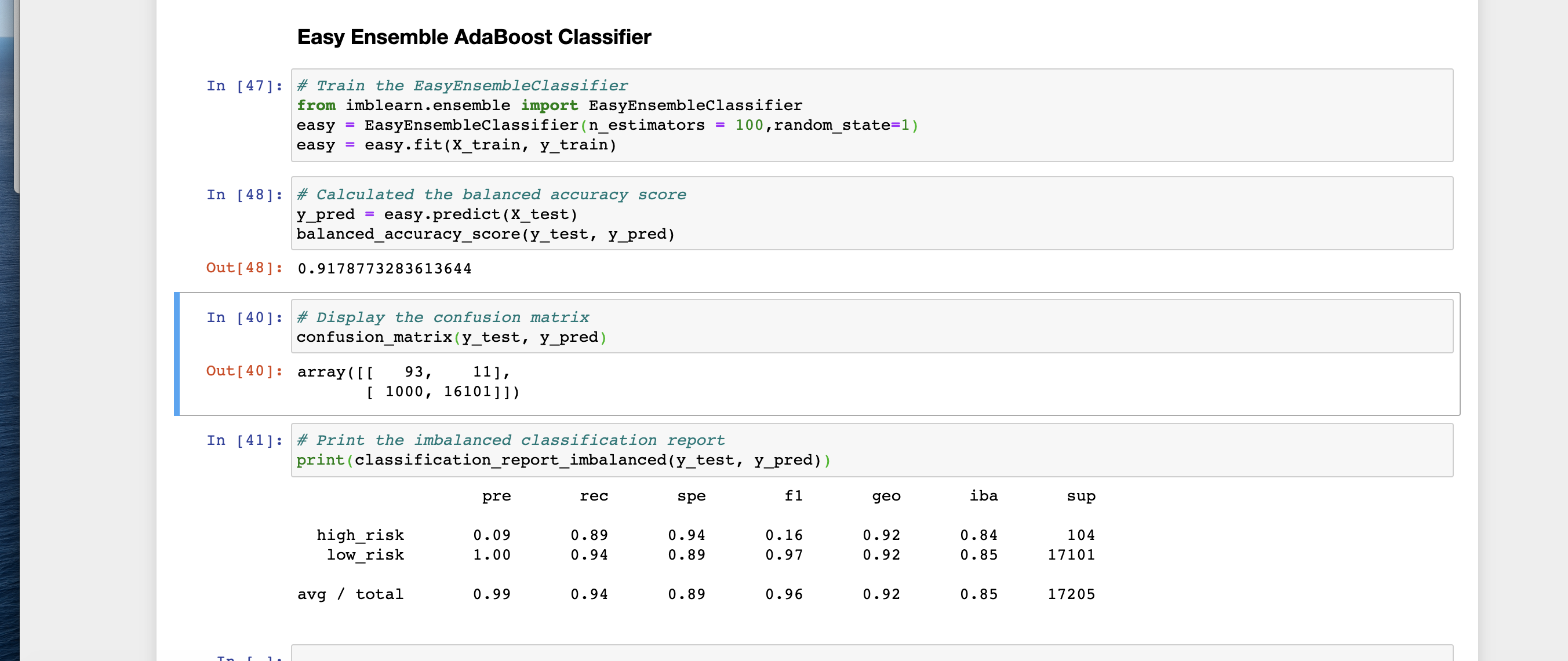Click the classification_report_imbalanced code cell

coord(872,450)
